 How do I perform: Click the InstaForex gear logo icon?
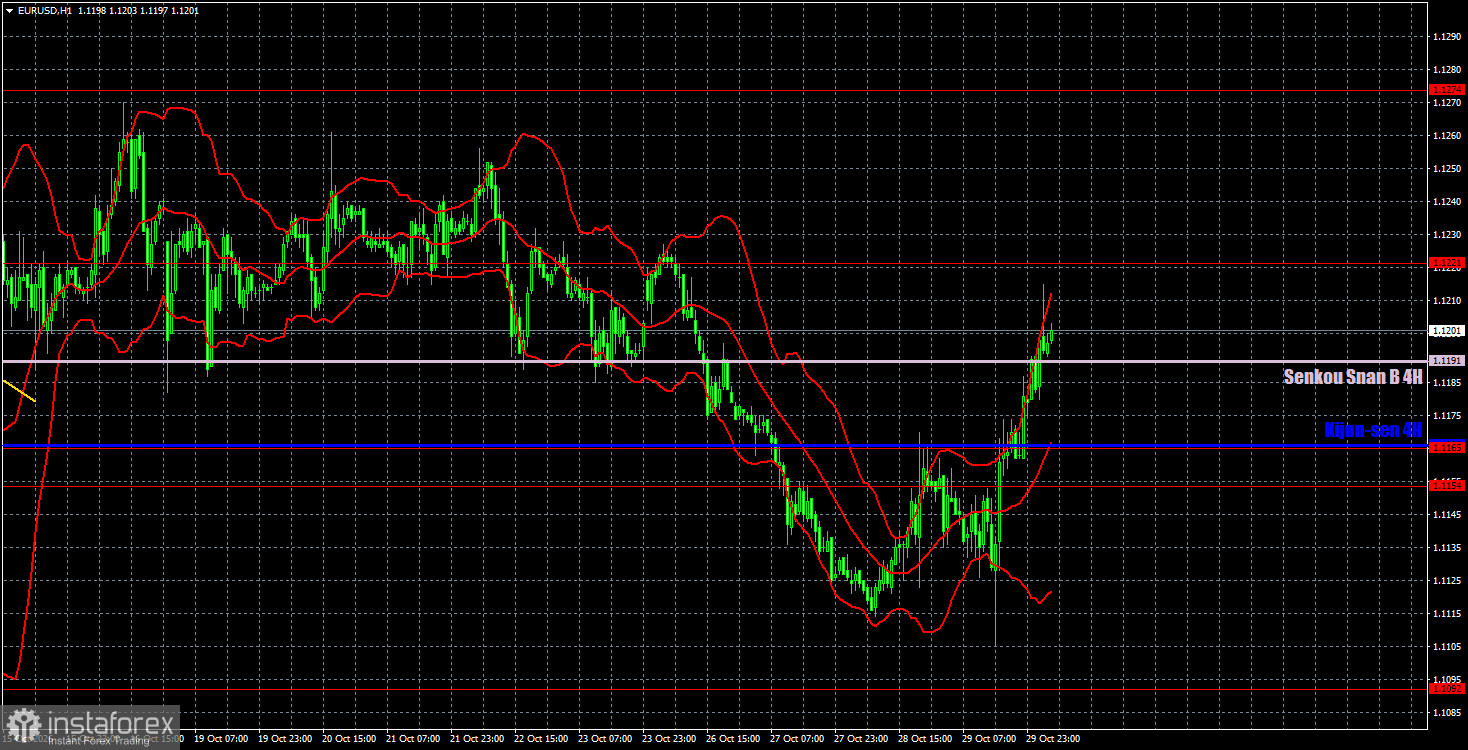22,724
